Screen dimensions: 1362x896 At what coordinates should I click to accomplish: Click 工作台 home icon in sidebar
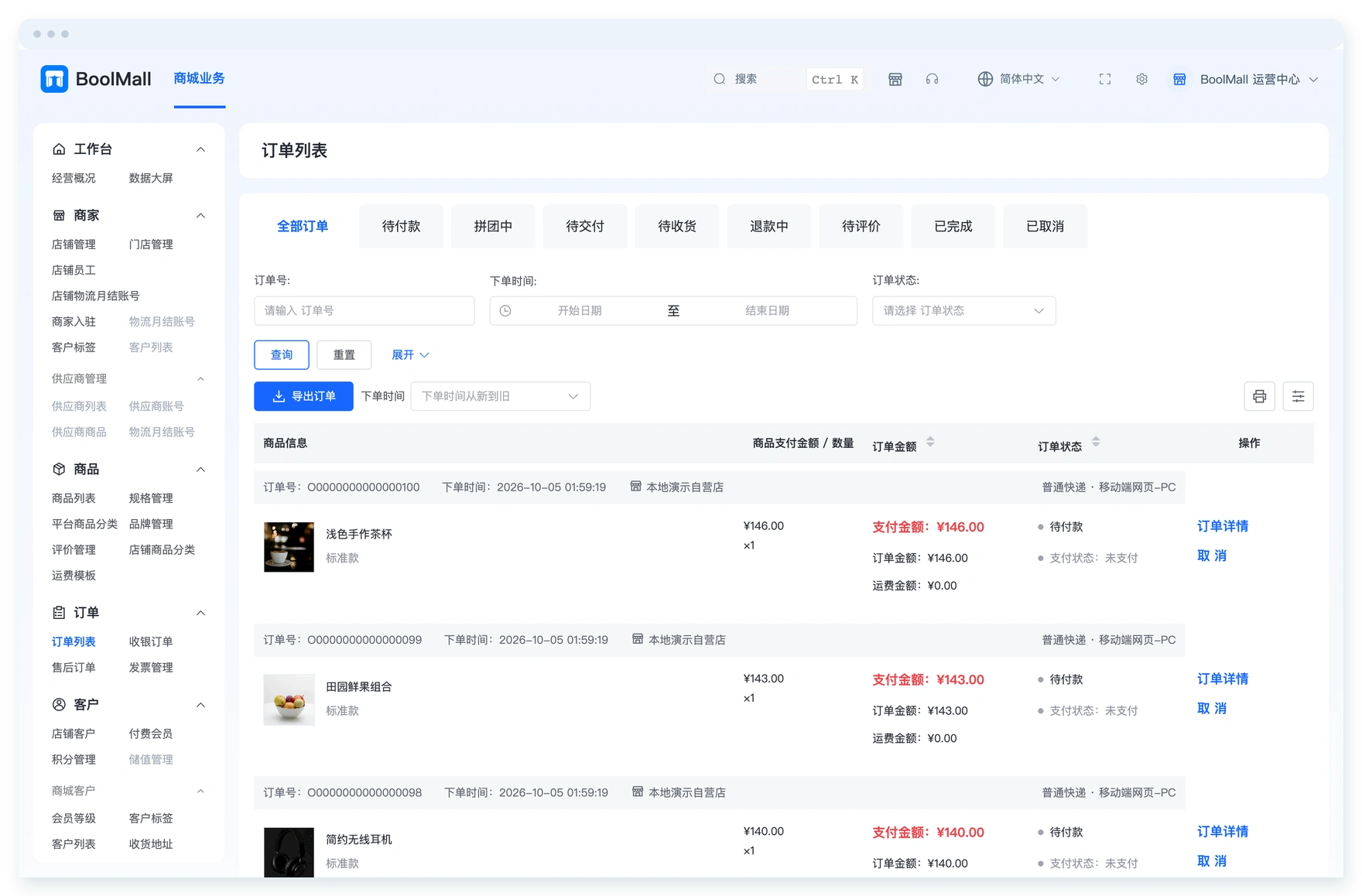coord(59,149)
